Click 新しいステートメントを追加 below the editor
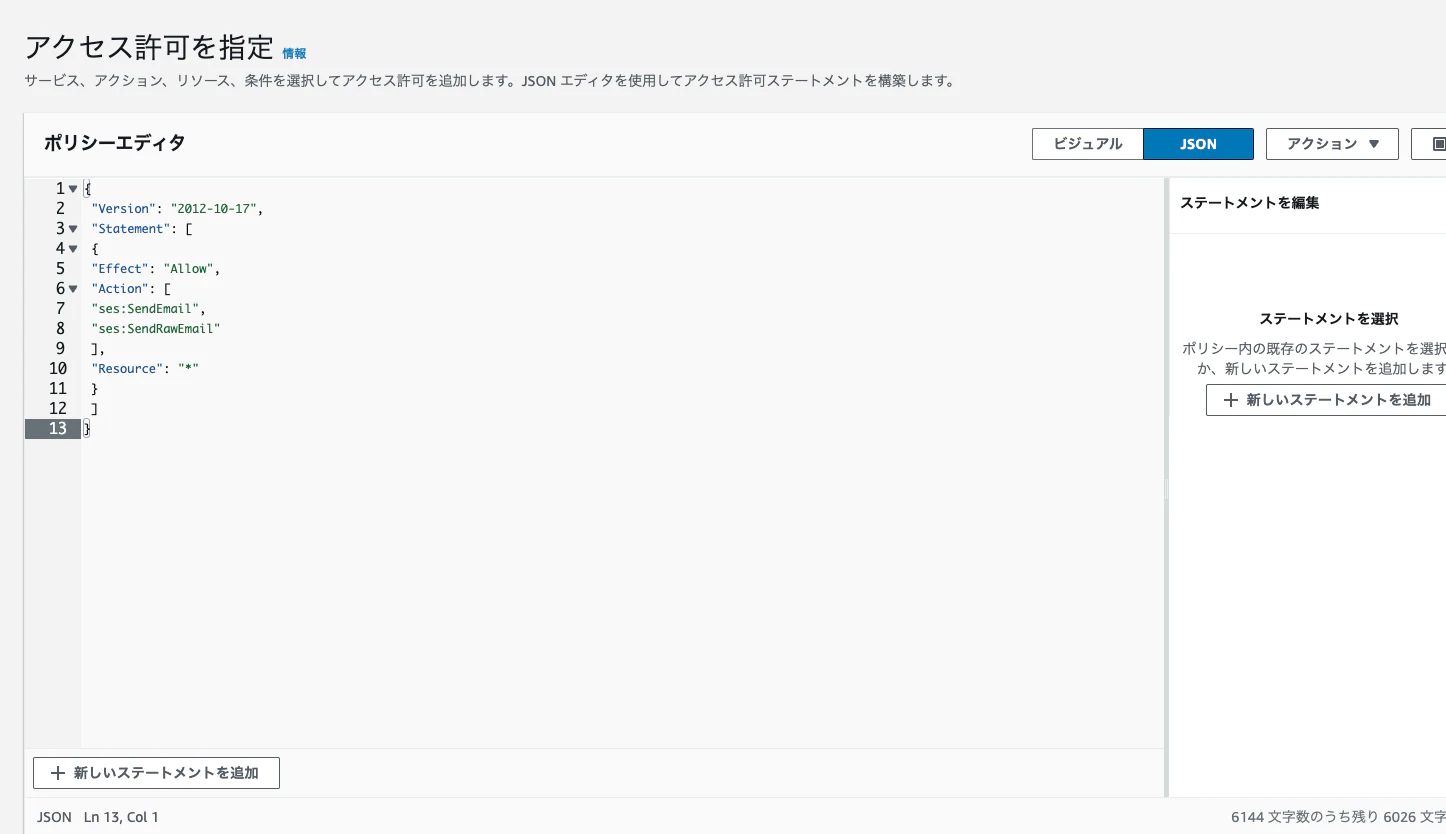 156,773
